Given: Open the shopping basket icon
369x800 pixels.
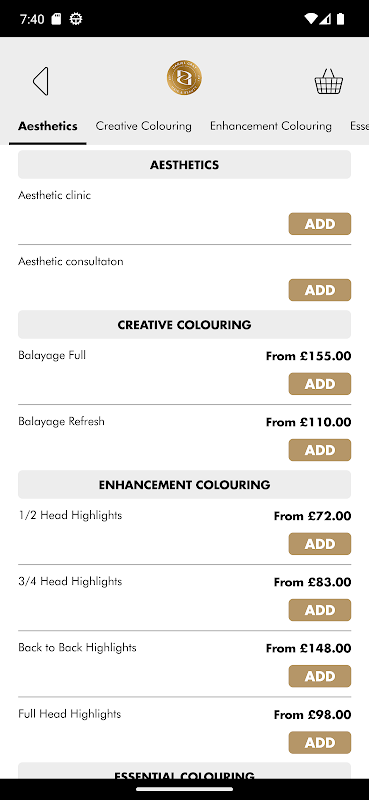Looking at the screenshot, I should click(x=329, y=81).
